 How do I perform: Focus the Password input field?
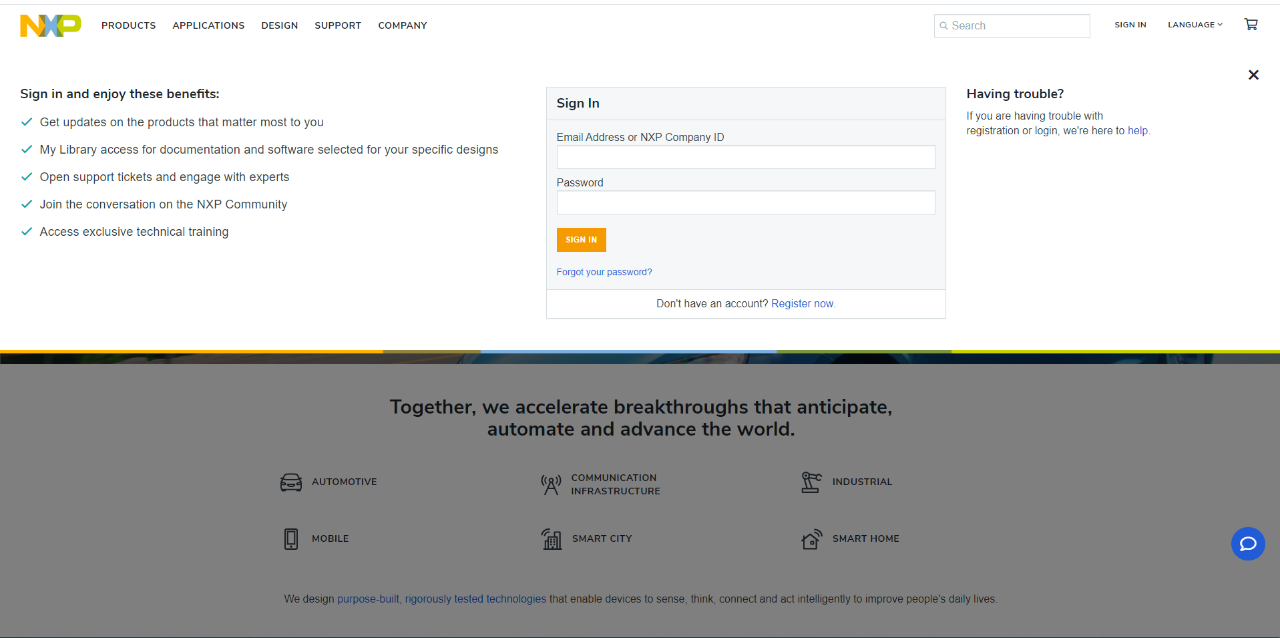pos(746,203)
